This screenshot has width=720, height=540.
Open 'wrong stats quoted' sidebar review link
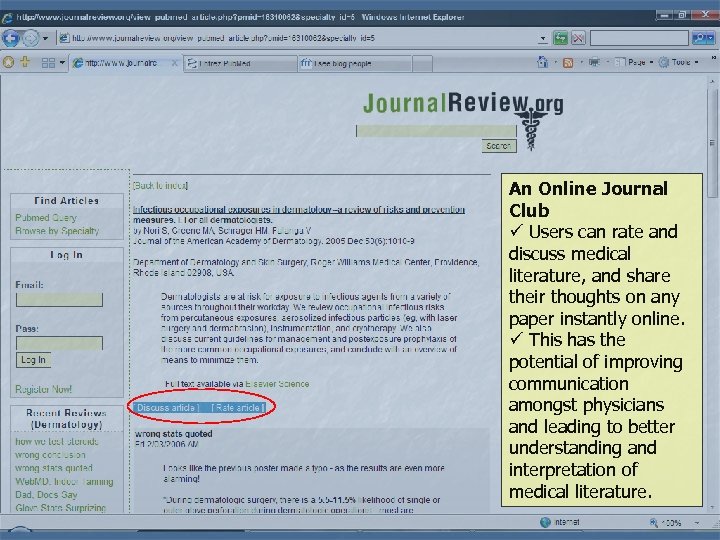click(54, 468)
